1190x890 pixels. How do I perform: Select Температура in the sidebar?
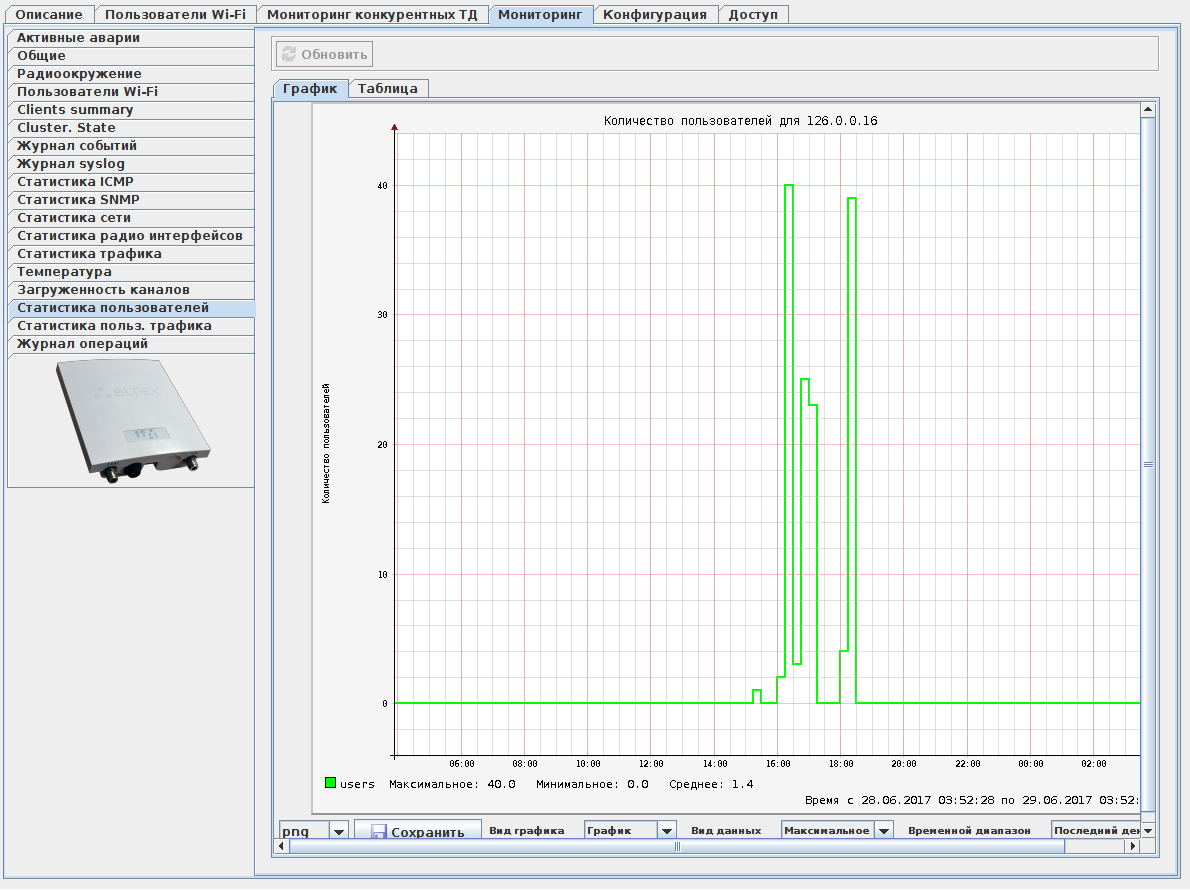pyautogui.click(x=65, y=272)
